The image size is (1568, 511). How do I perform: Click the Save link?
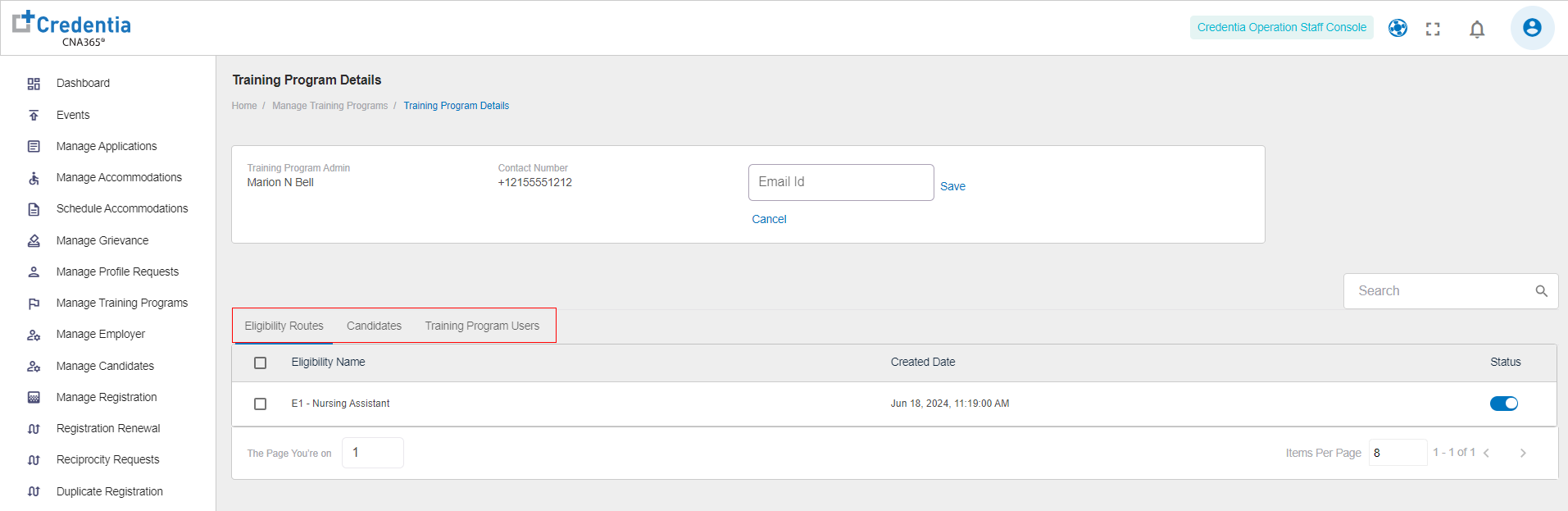[952, 186]
